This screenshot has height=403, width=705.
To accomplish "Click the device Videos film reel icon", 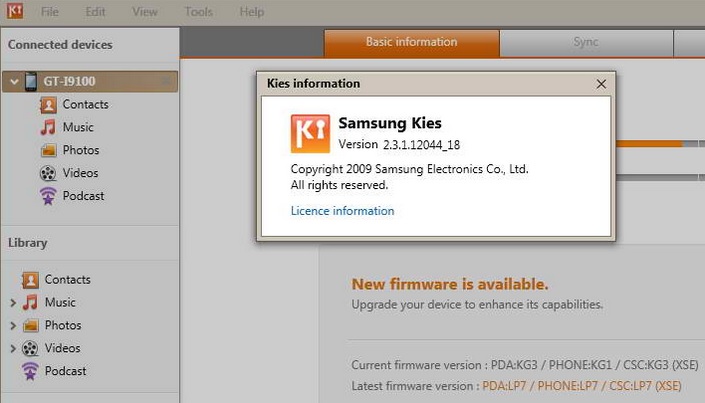I will click(x=48, y=173).
